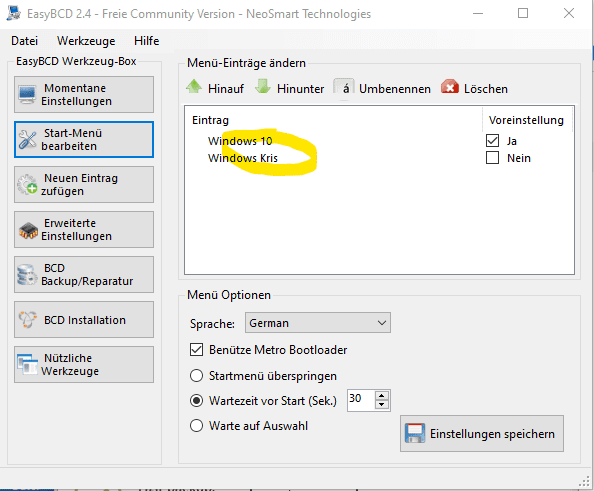Toggle the Ja default checkbox for Windows 10
594x491 pixels.
(492, 141)
